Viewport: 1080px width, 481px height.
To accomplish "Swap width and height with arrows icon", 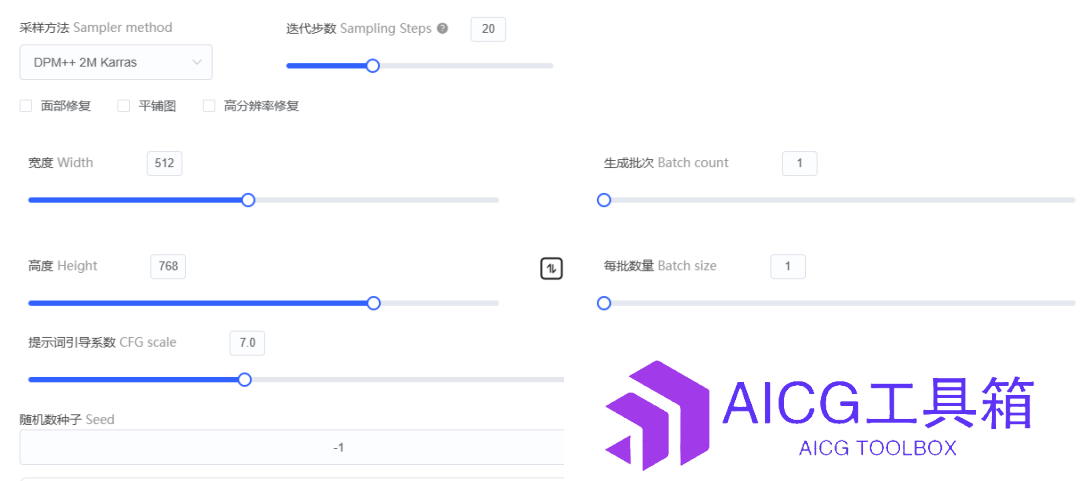I will (551, 268).
